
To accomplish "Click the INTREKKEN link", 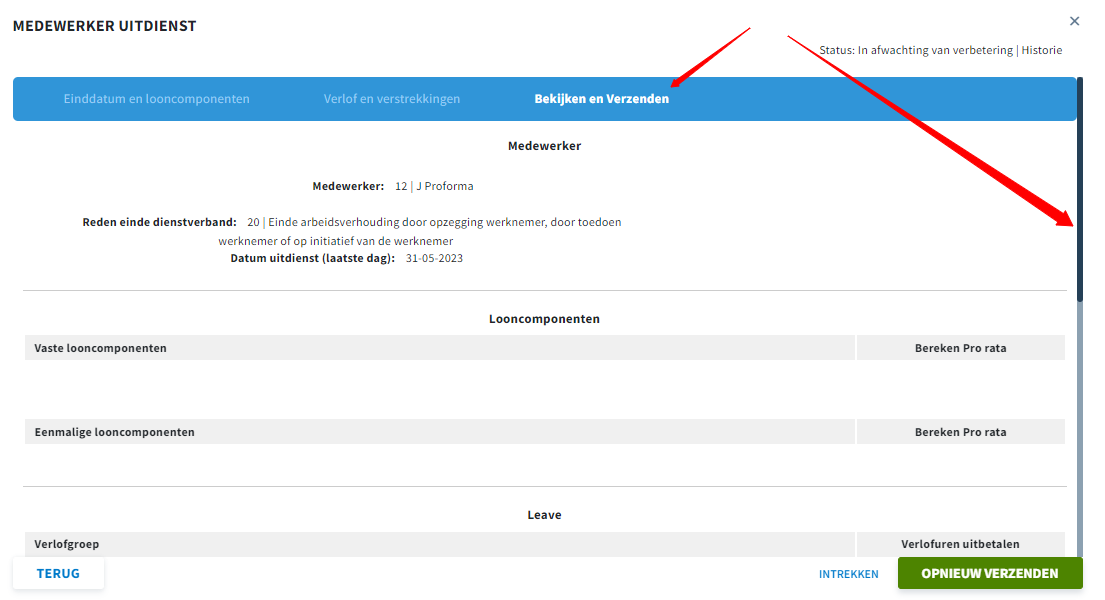I will [x=848, y=574].
